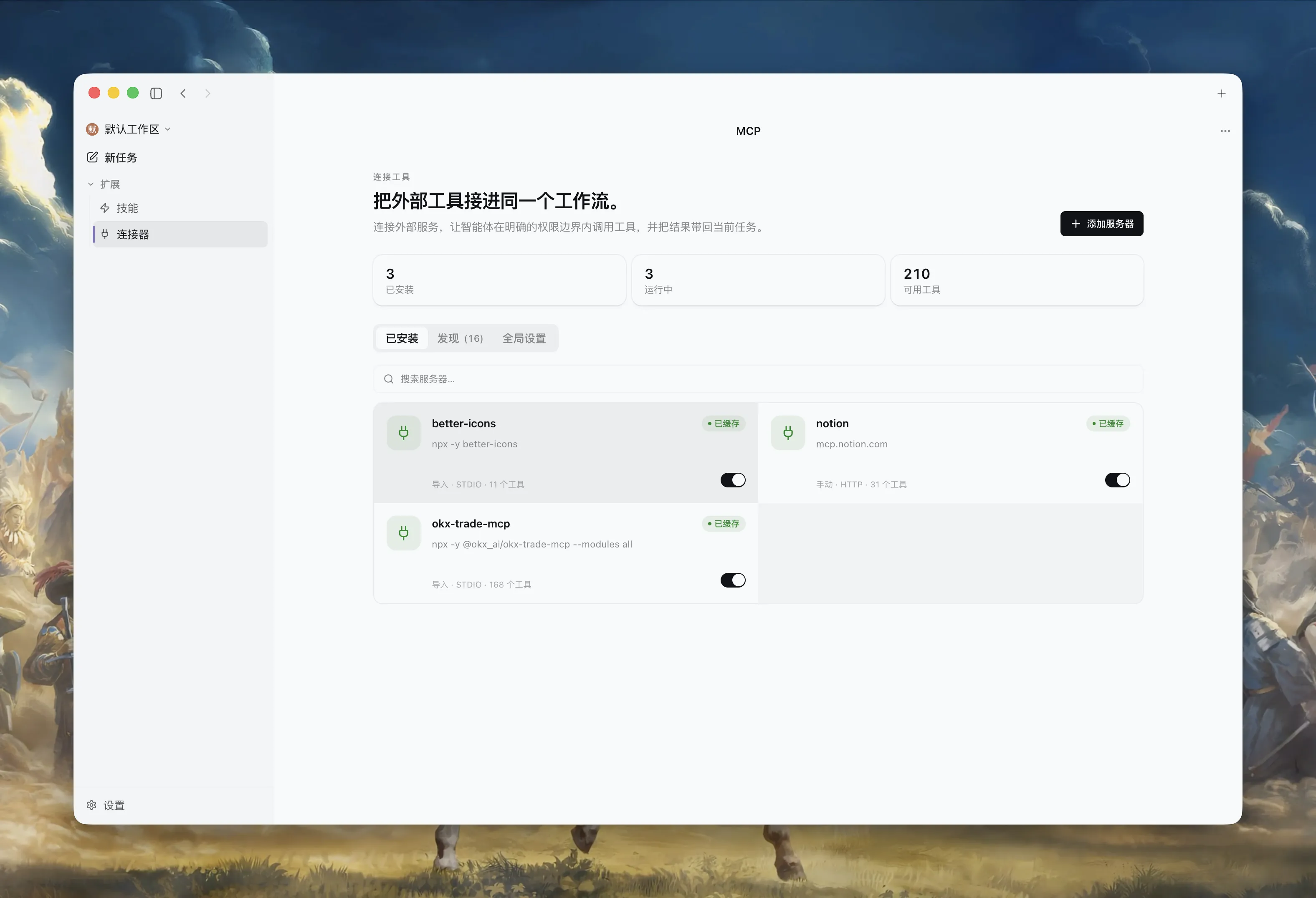Image resolution: width=1316 pixels, height=898 pixels.
Task: Click the okx-trade-mcp plug icon
Action: [403, 532]
